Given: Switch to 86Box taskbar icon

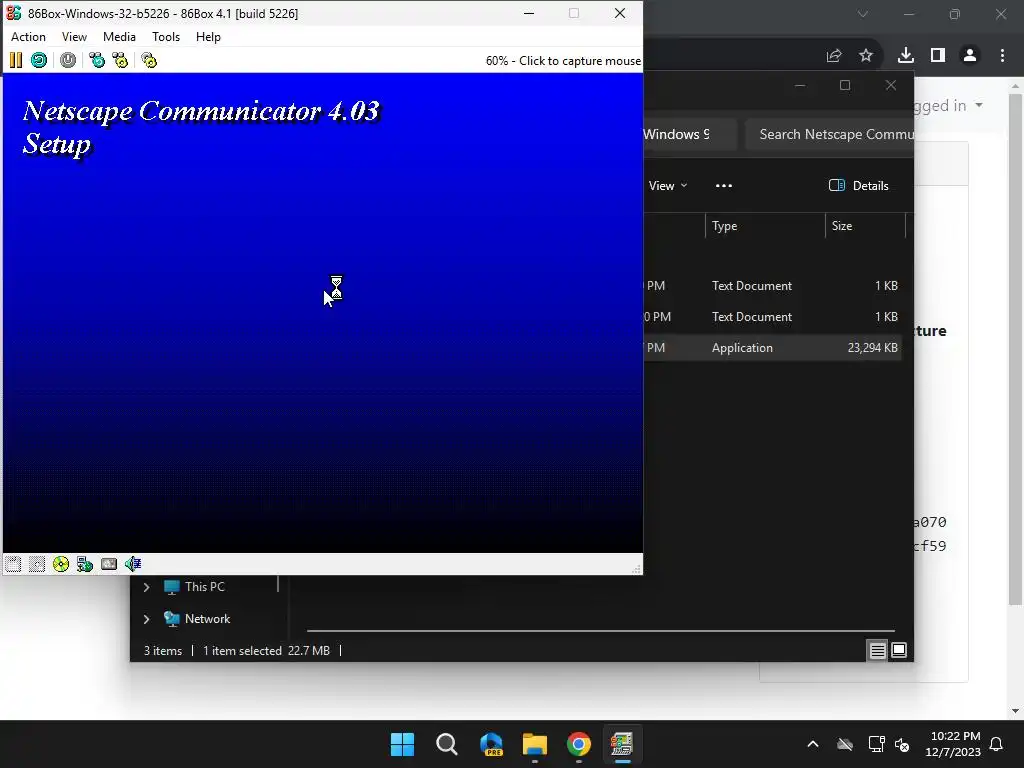Looking at the screenshot, I should (x=622, y=744).
